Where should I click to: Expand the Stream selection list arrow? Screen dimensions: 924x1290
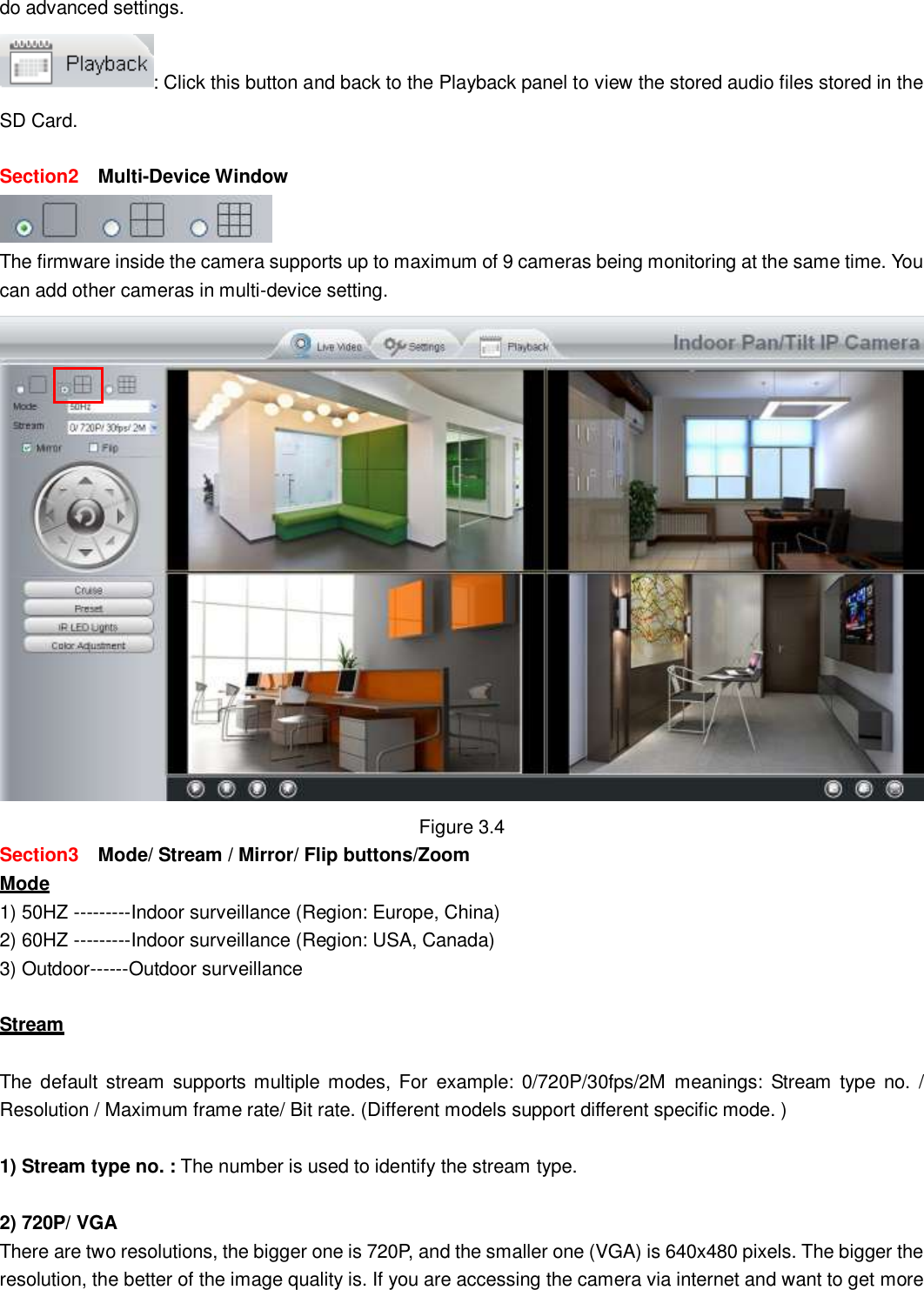coord(154,427)
